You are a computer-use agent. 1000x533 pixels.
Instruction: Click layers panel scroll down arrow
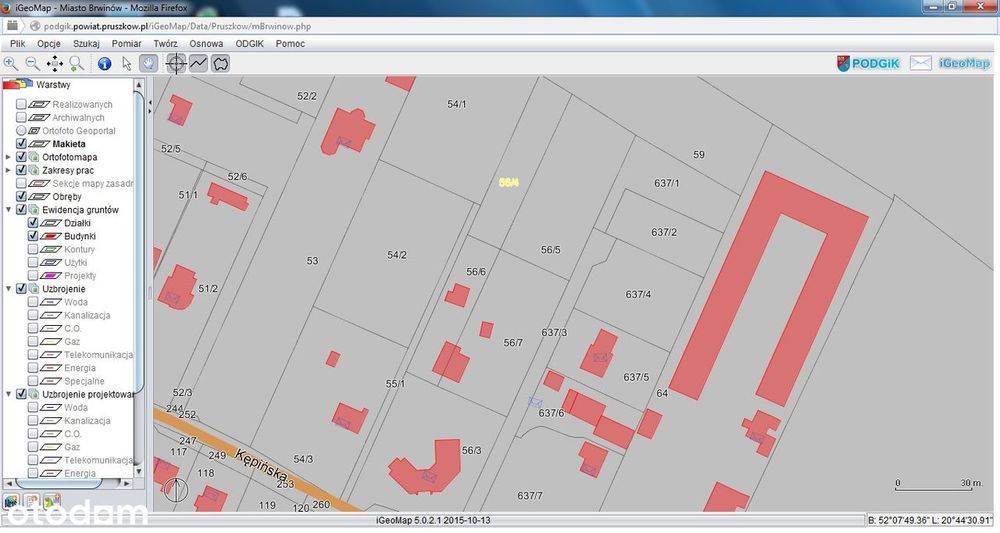click(139, 472)
